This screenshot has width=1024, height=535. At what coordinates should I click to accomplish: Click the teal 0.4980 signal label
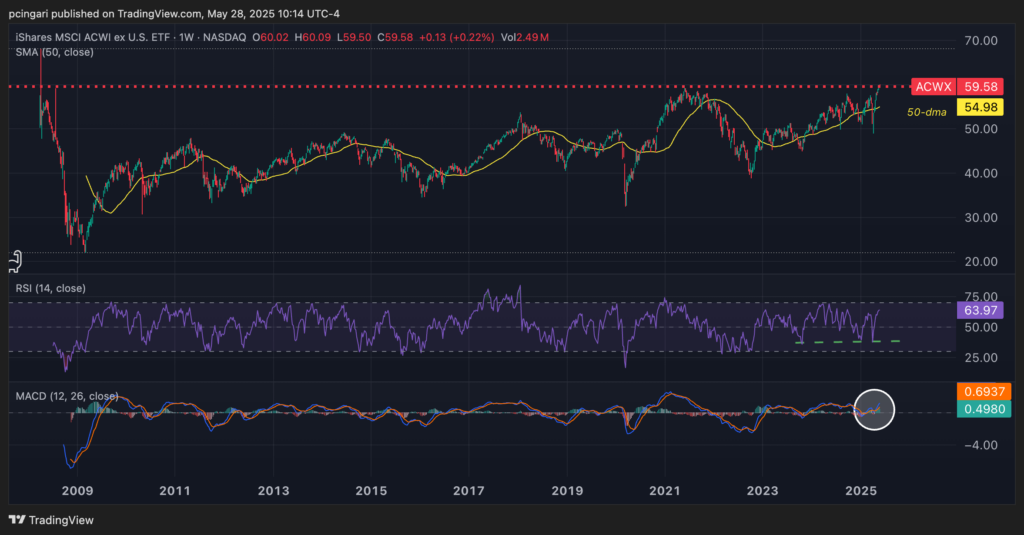tap(984, 409)
